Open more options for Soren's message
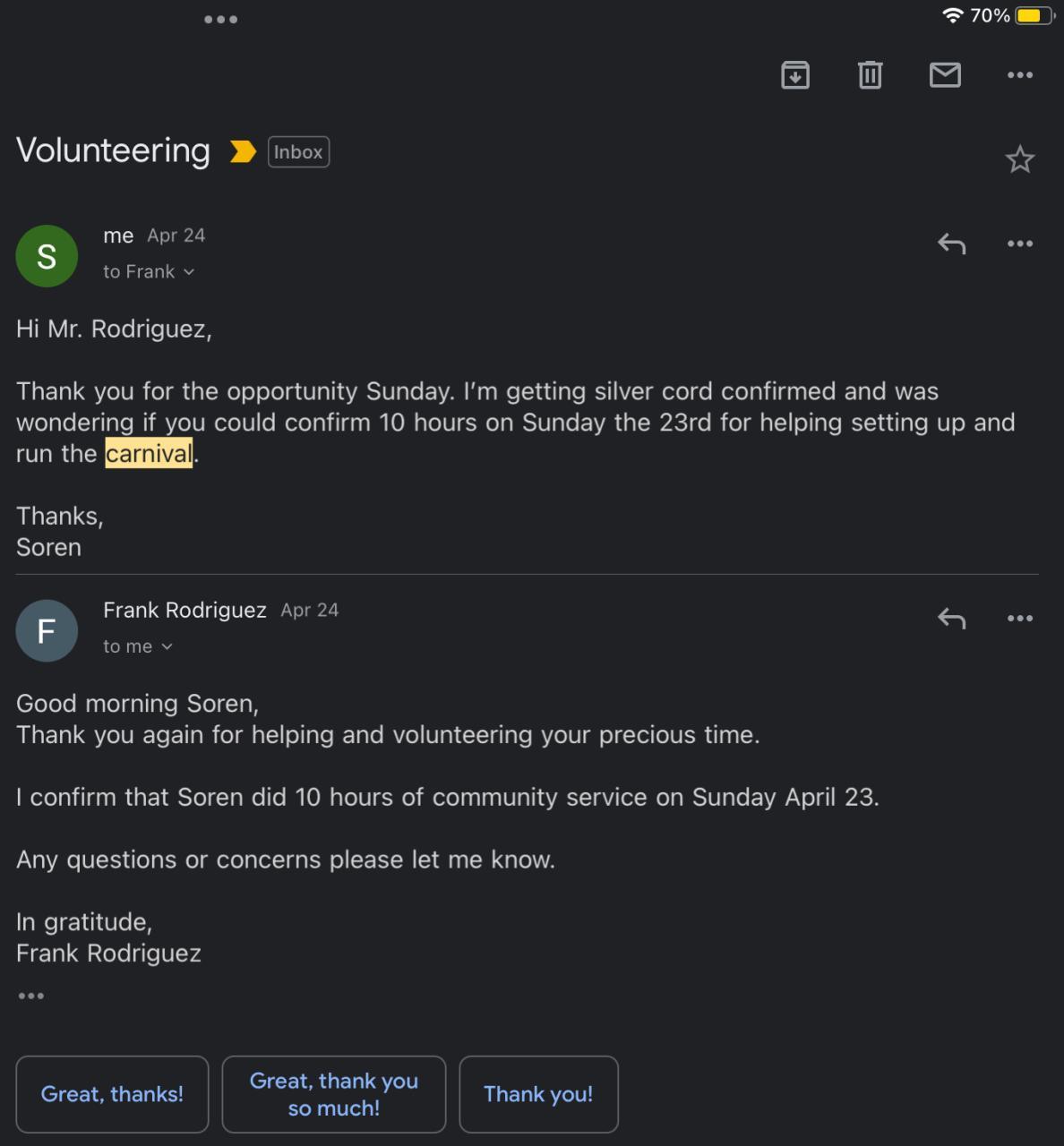The image size is (1064, 1146). click(x=1020, y=244)
